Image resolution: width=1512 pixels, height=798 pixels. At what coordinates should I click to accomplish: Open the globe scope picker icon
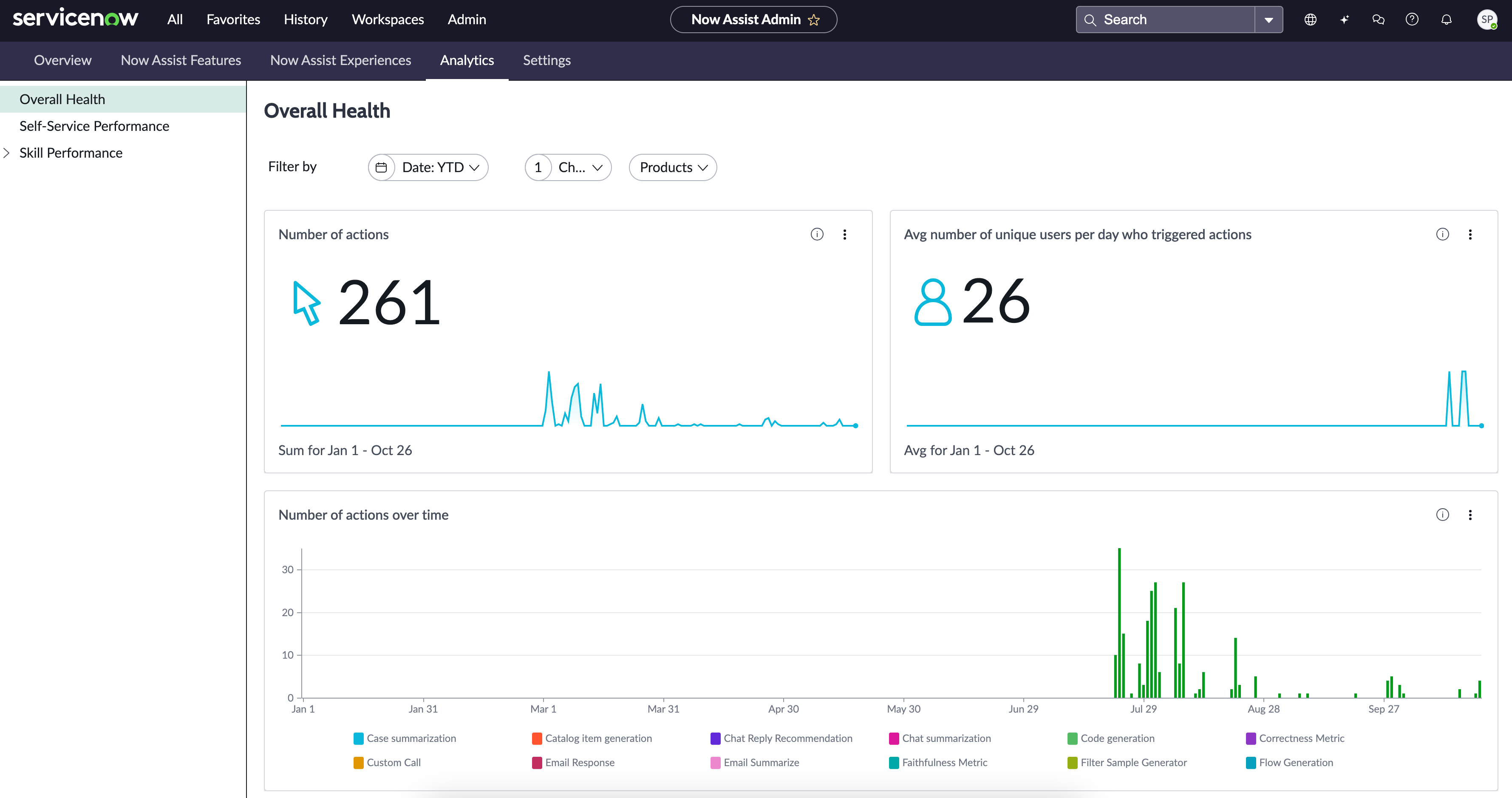pyautogui.click(x=1310, y=20)
